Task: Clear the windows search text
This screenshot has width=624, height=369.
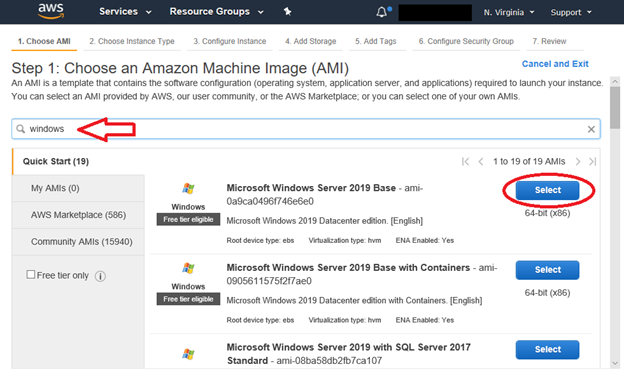Action: click(591, 129)
